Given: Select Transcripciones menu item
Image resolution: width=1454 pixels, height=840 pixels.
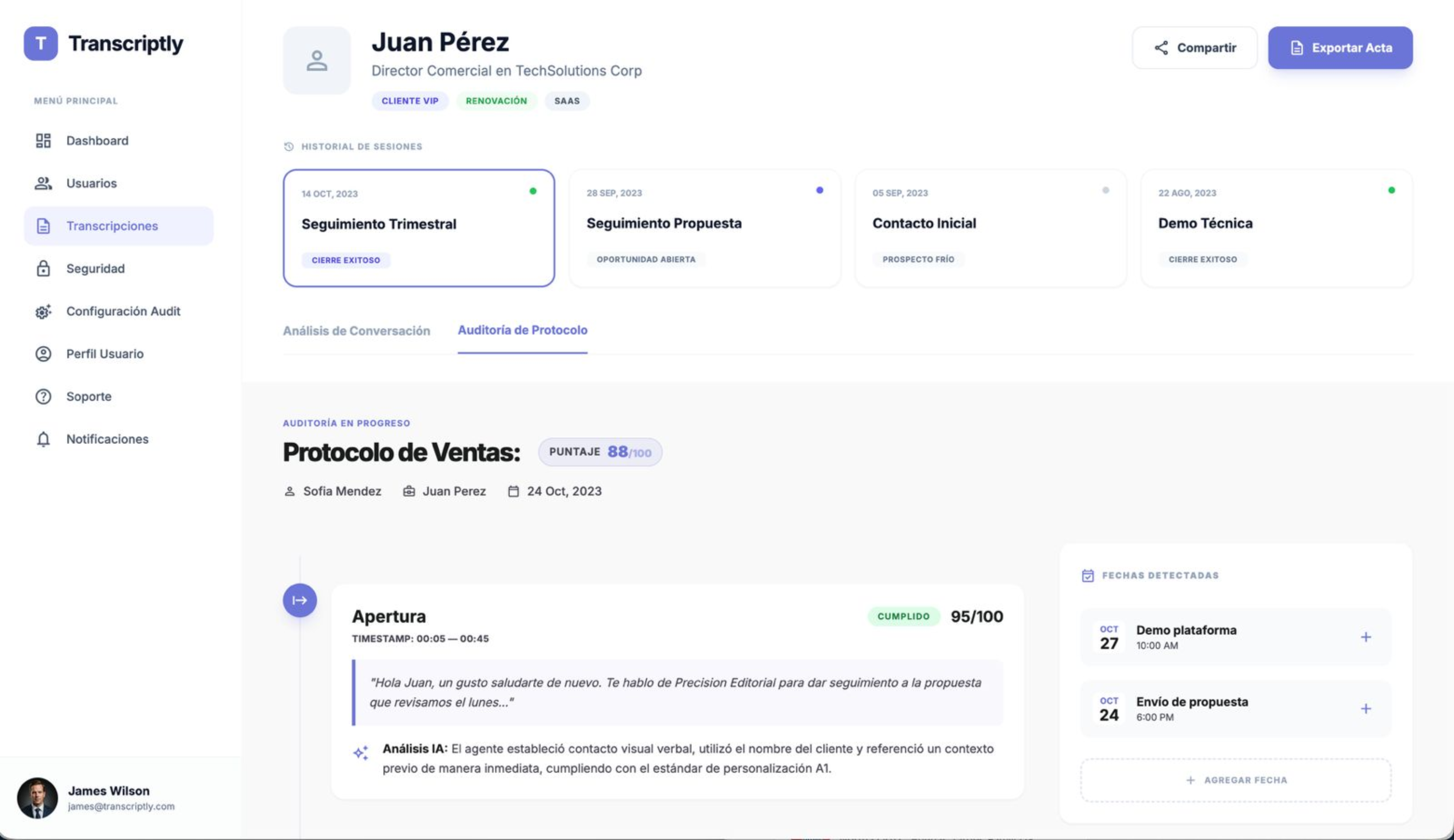Looking at the screenshot, I should (x=118, y=226).
